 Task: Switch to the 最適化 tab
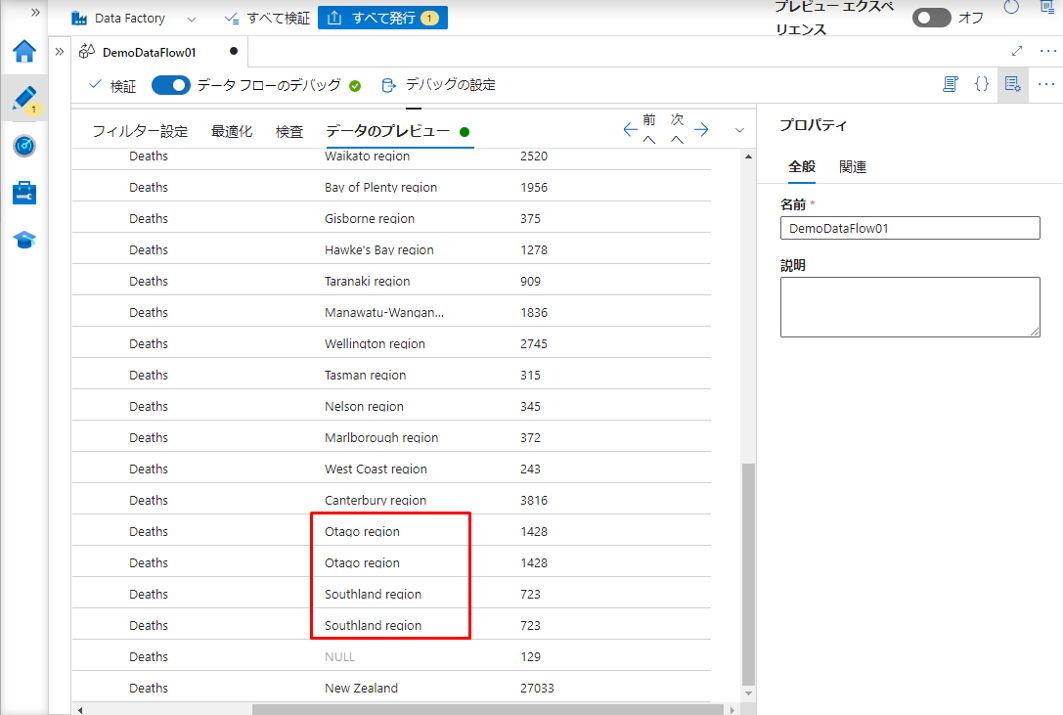click(x=231, y=132)
